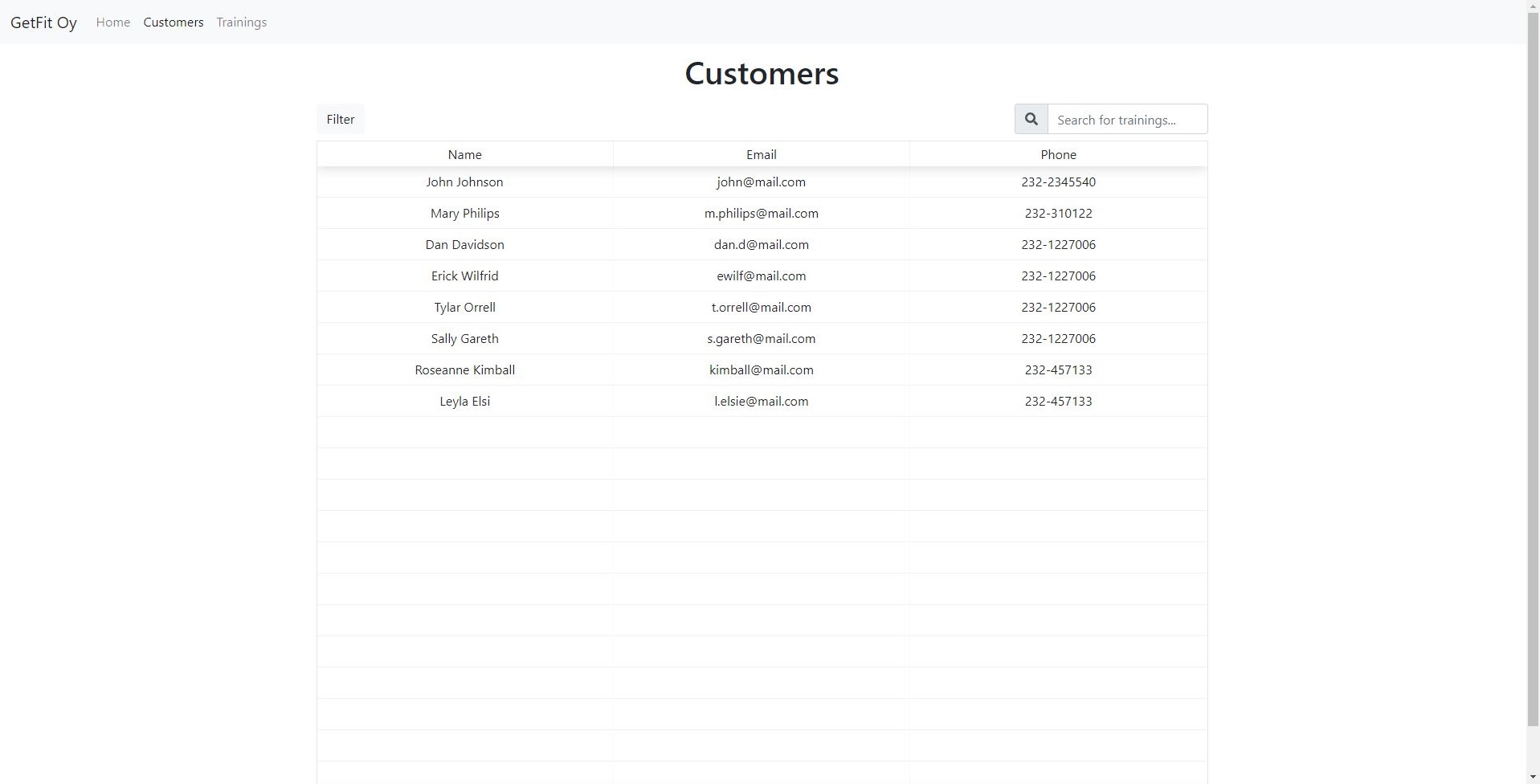The height and width of the screenshot is (784, 1540).
Task: Click the magnifying glass search icon
Action: (x=1031, y=119)
